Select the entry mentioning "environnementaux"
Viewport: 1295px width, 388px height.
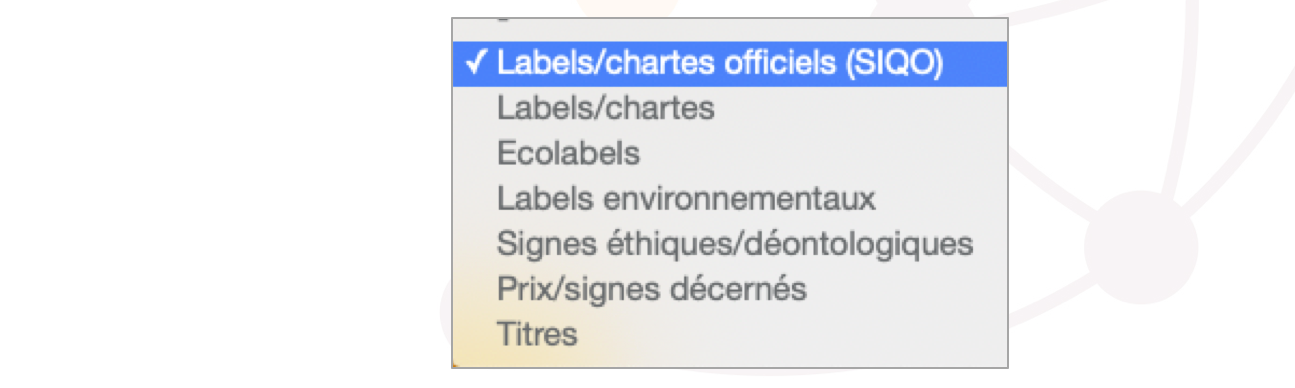pos(730,198)
